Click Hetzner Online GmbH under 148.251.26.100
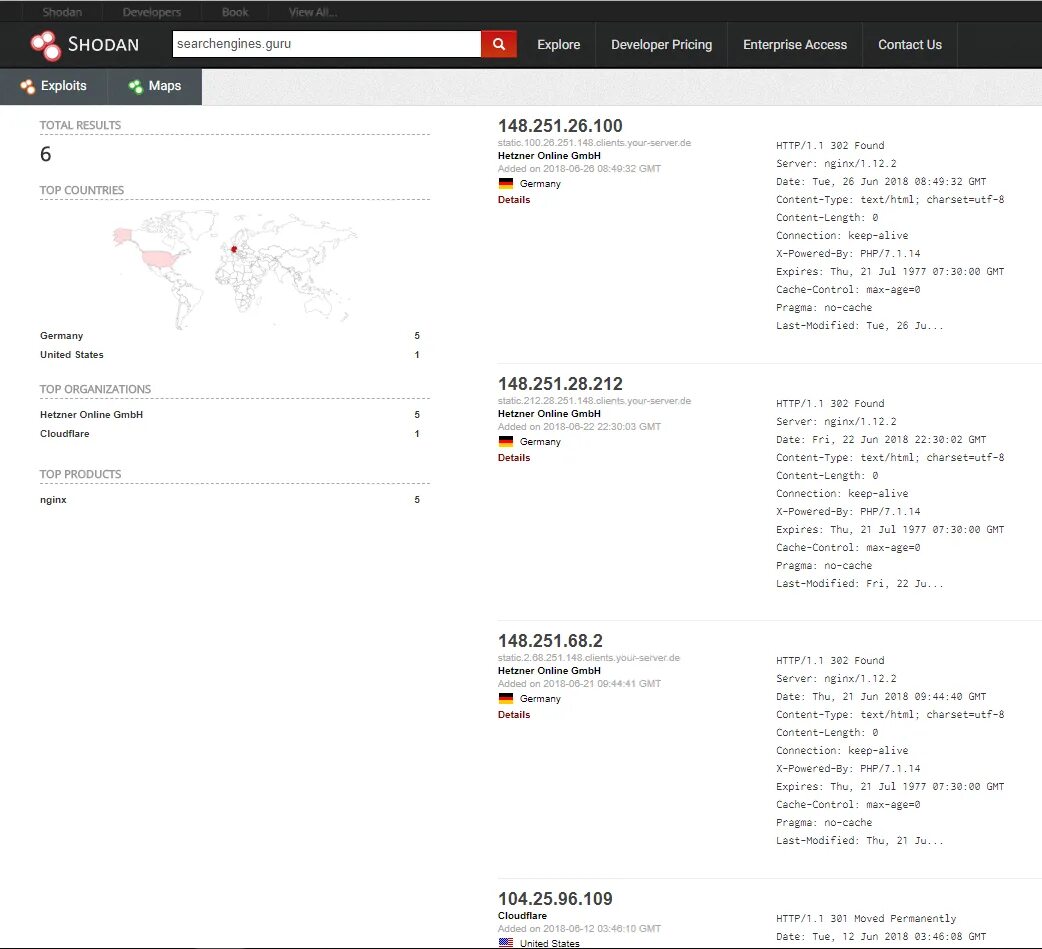1042x949 pixels. point(549,156)
